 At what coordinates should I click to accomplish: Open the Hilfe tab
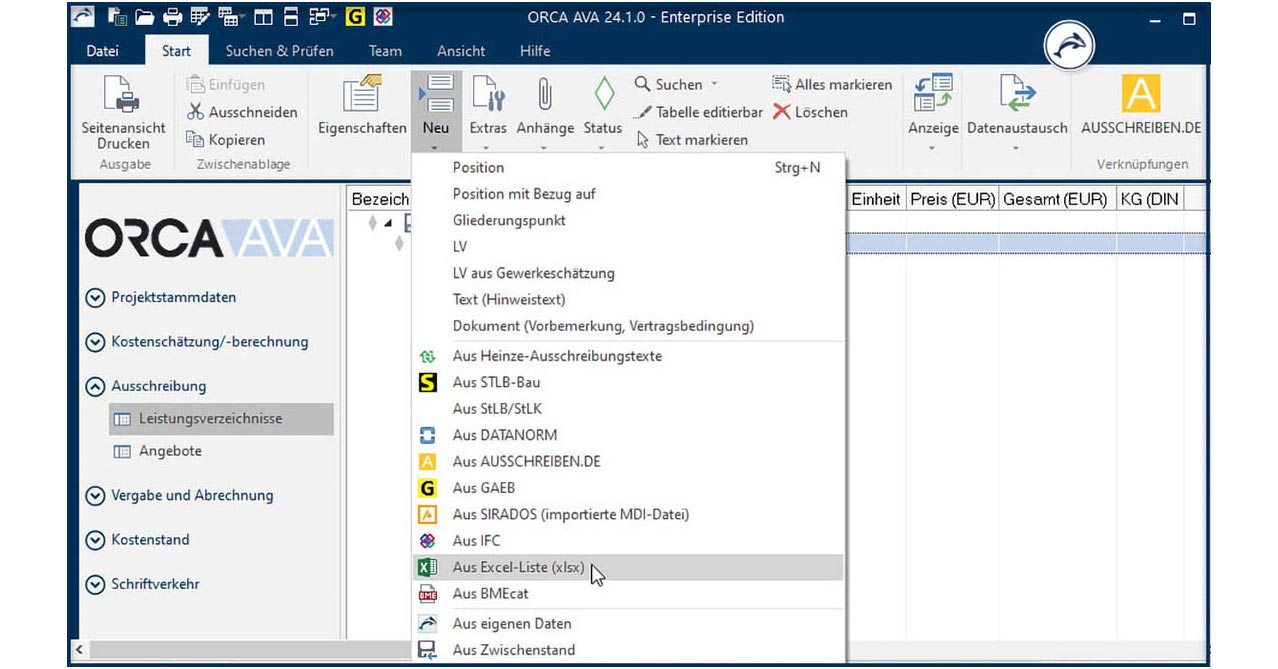click(535, 51)
